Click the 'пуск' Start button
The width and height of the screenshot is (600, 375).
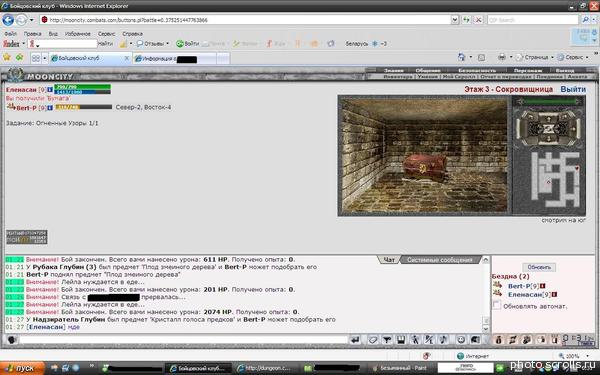[21, 368]
